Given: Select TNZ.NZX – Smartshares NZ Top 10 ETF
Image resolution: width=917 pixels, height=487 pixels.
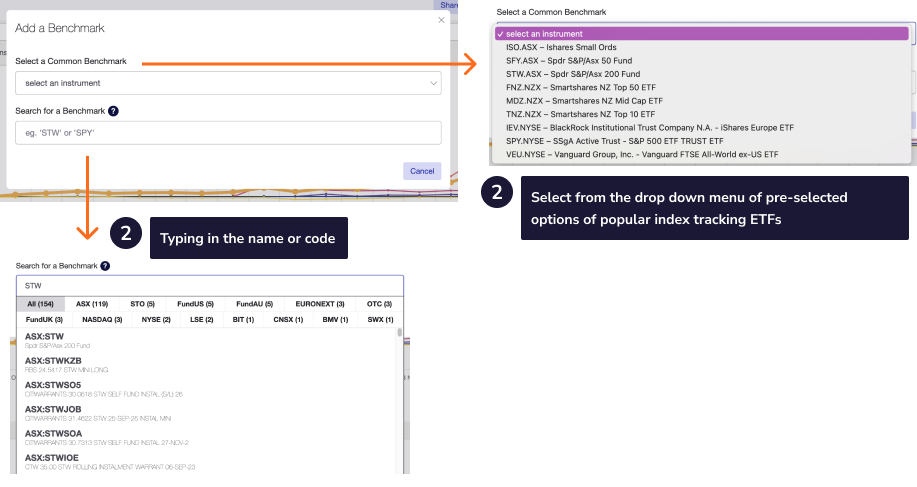Looking at the screenshot, I should click(x=701, y=115).
